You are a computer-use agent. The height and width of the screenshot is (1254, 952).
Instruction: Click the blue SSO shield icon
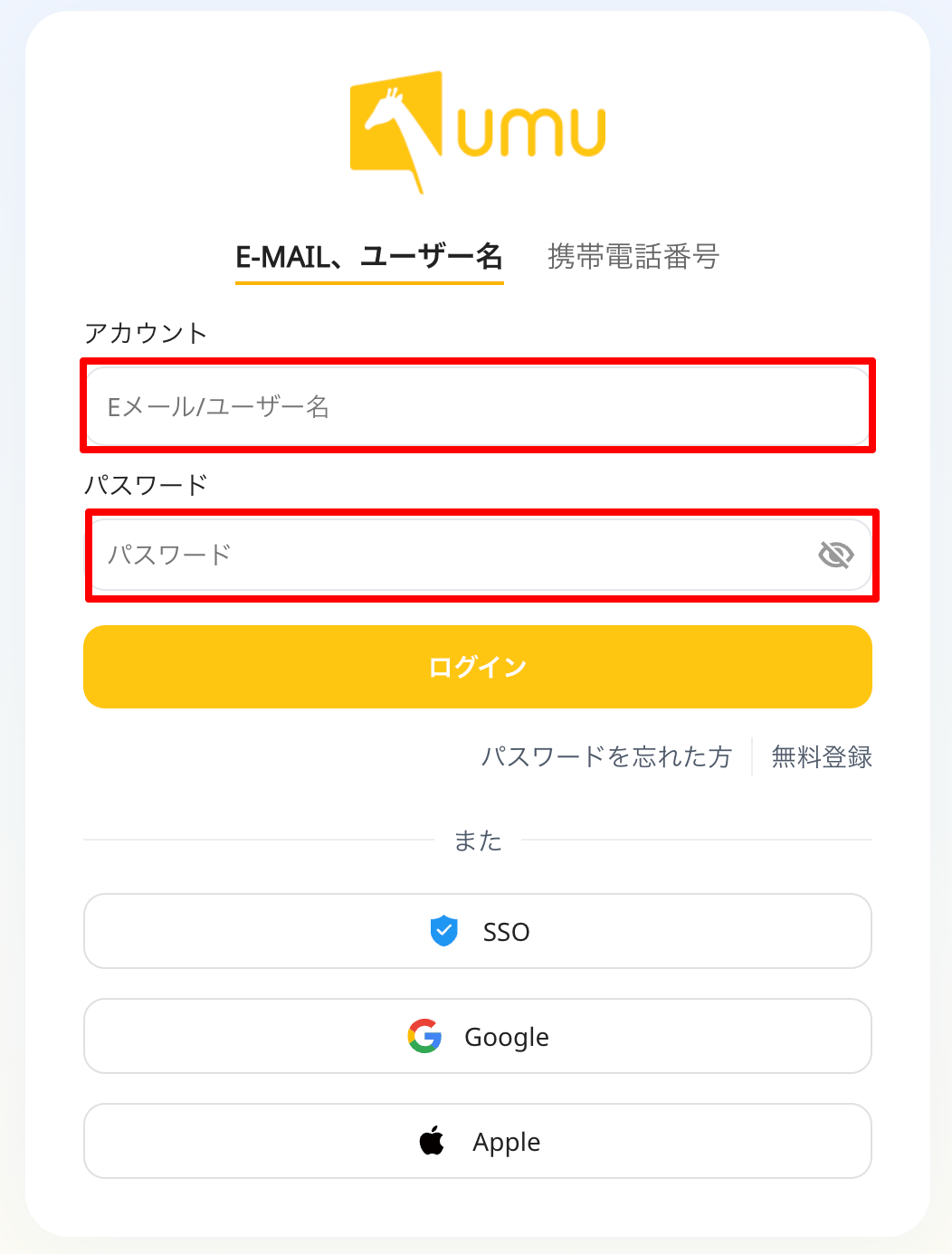point(443,931)
